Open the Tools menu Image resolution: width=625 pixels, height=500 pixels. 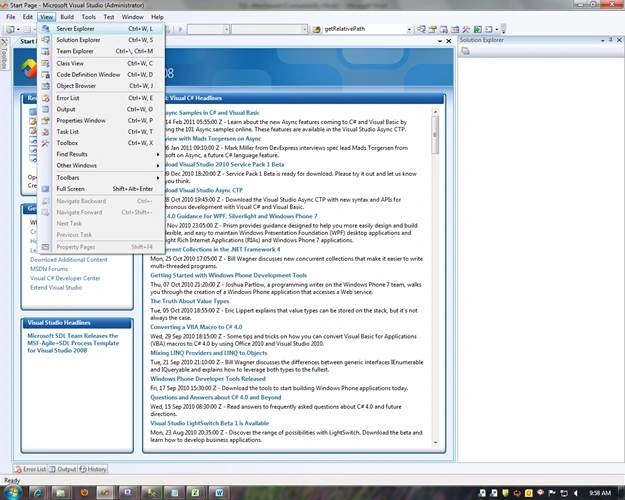click(88, 17)
